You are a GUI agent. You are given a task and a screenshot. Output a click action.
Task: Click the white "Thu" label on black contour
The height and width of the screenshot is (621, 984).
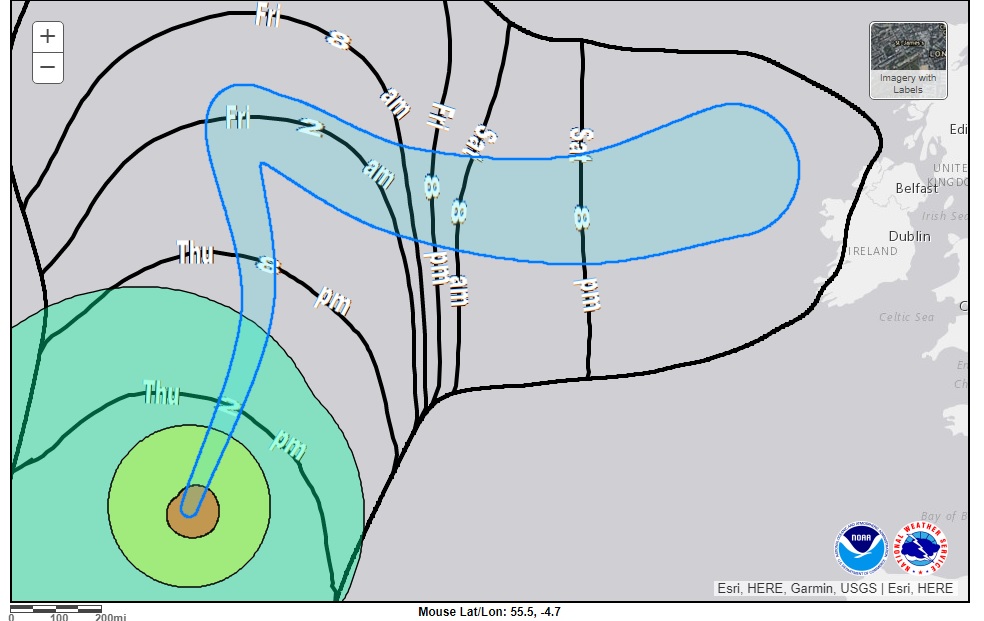point(195,253)
